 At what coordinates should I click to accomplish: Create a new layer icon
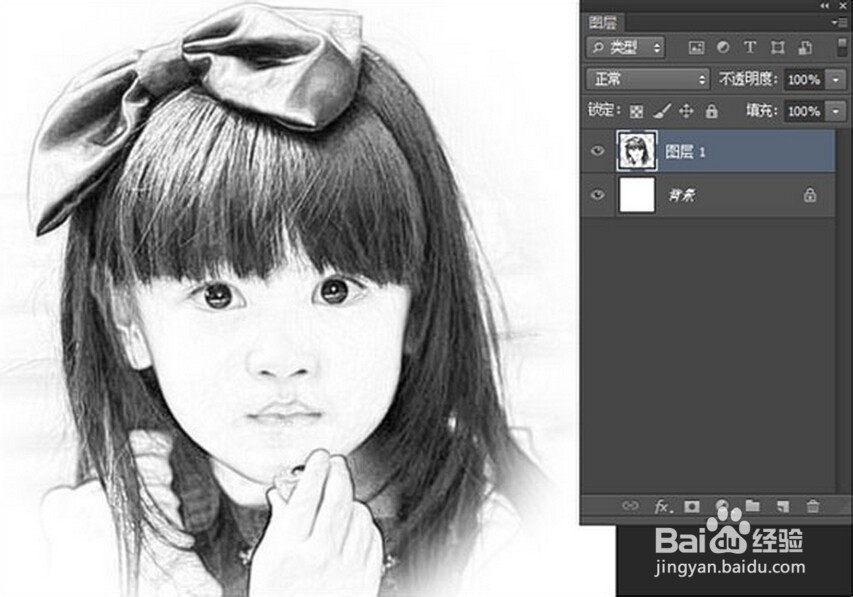pyautogui.click(x=782, y=507)
